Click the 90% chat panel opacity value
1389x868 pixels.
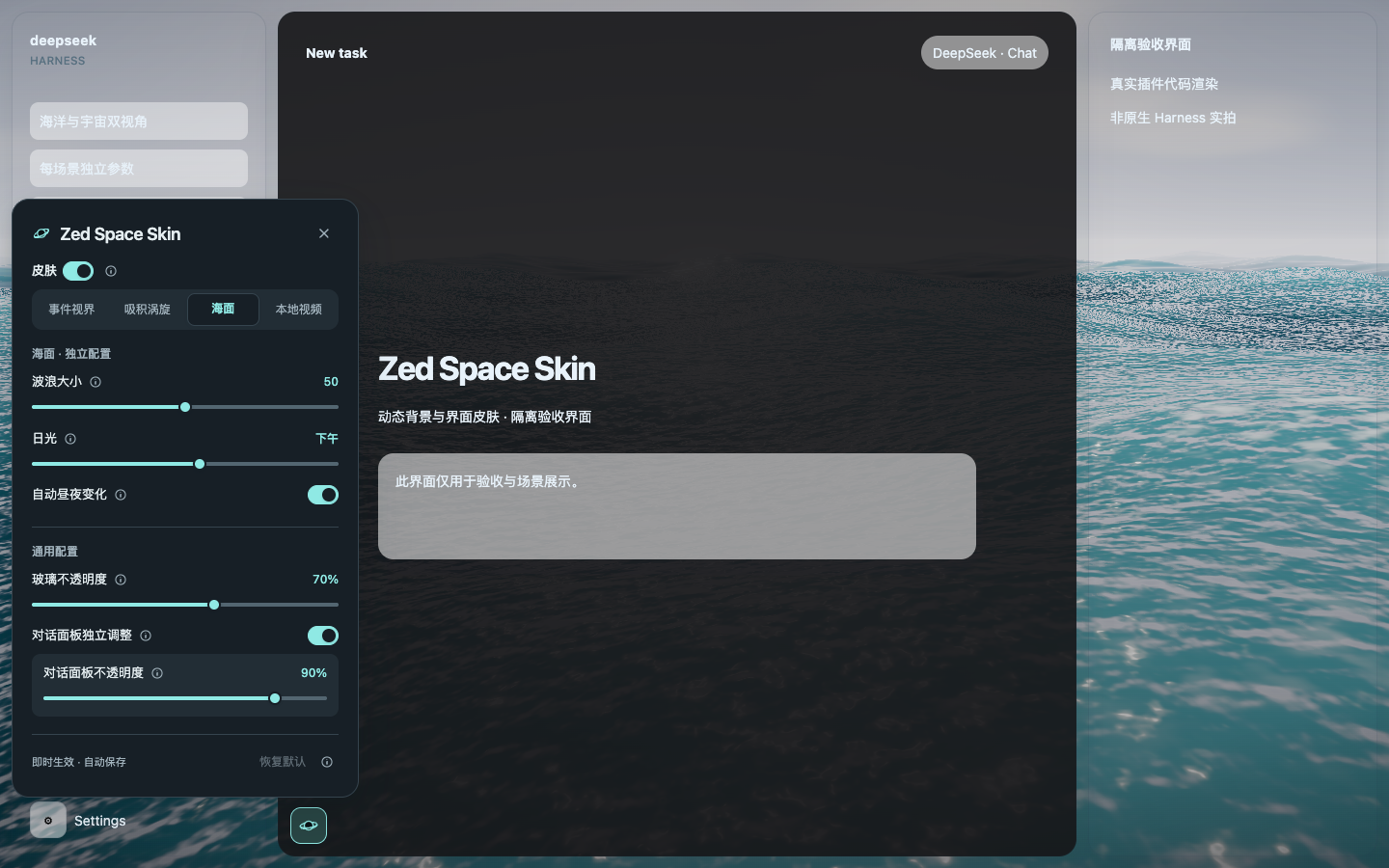(313, 673)
